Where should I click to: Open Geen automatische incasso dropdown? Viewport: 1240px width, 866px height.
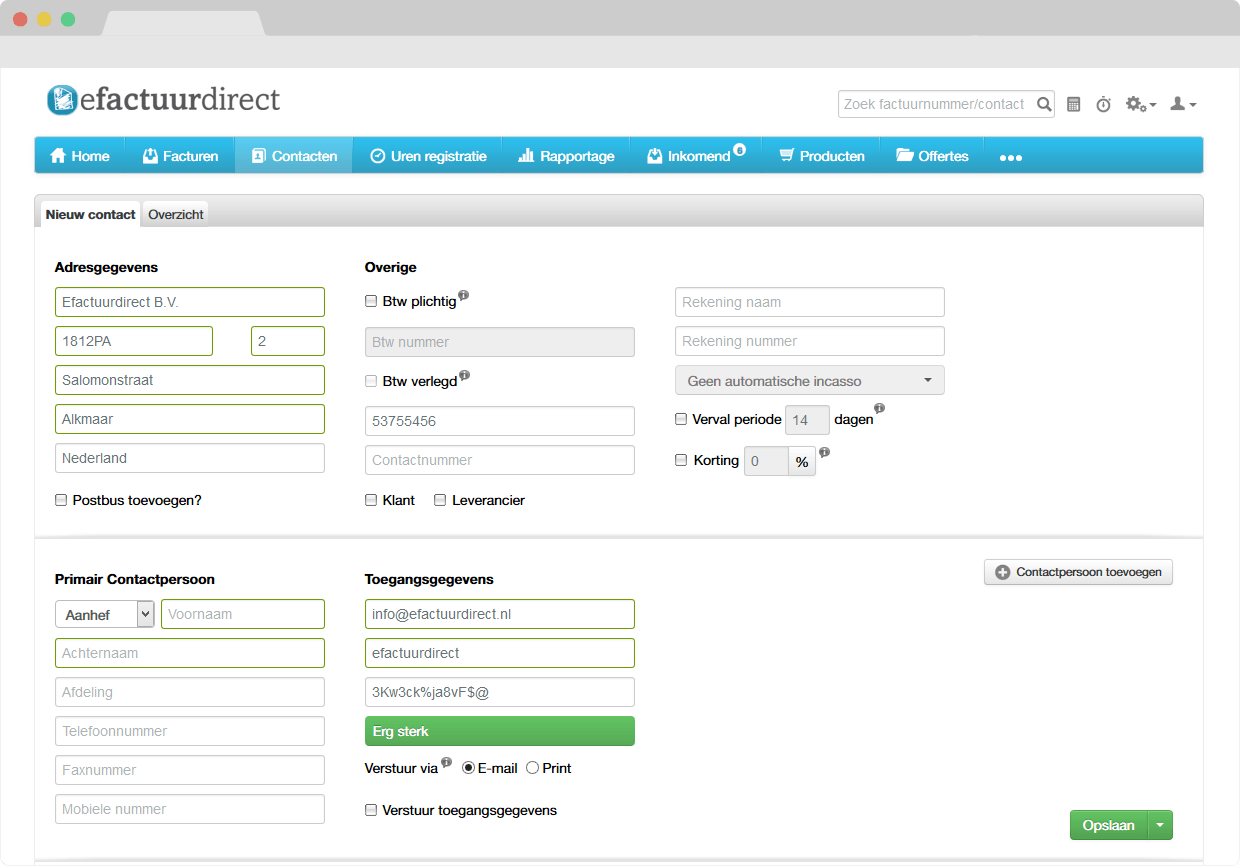(810, 381)
